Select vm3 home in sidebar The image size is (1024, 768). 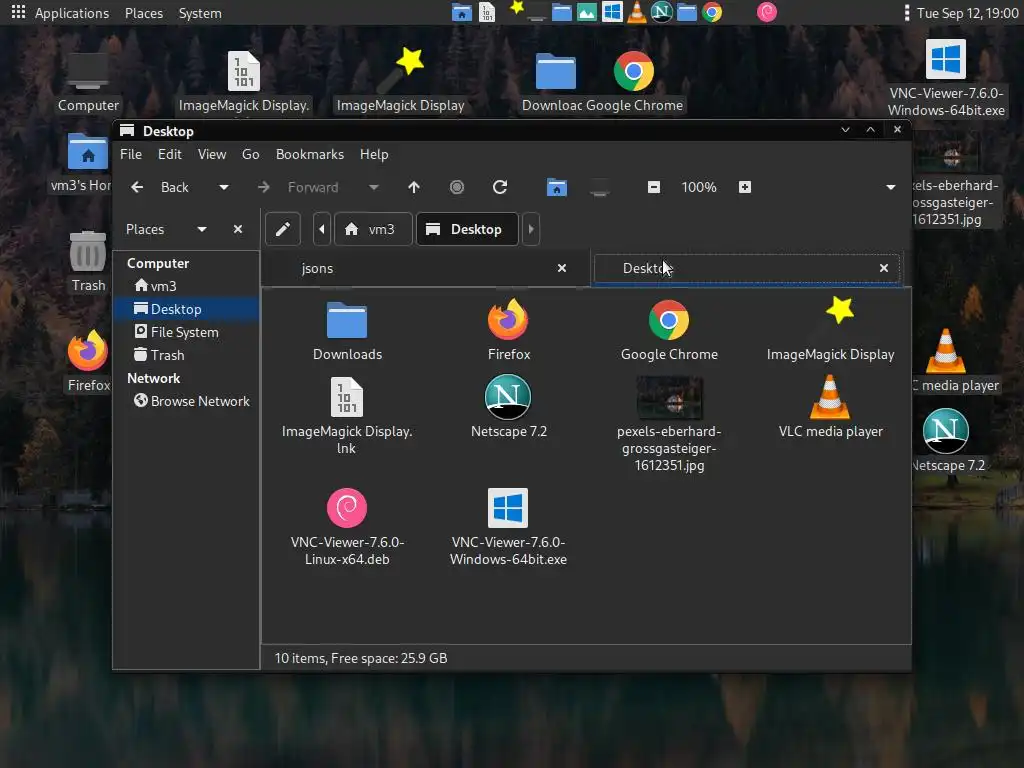[x=186, y=286]
